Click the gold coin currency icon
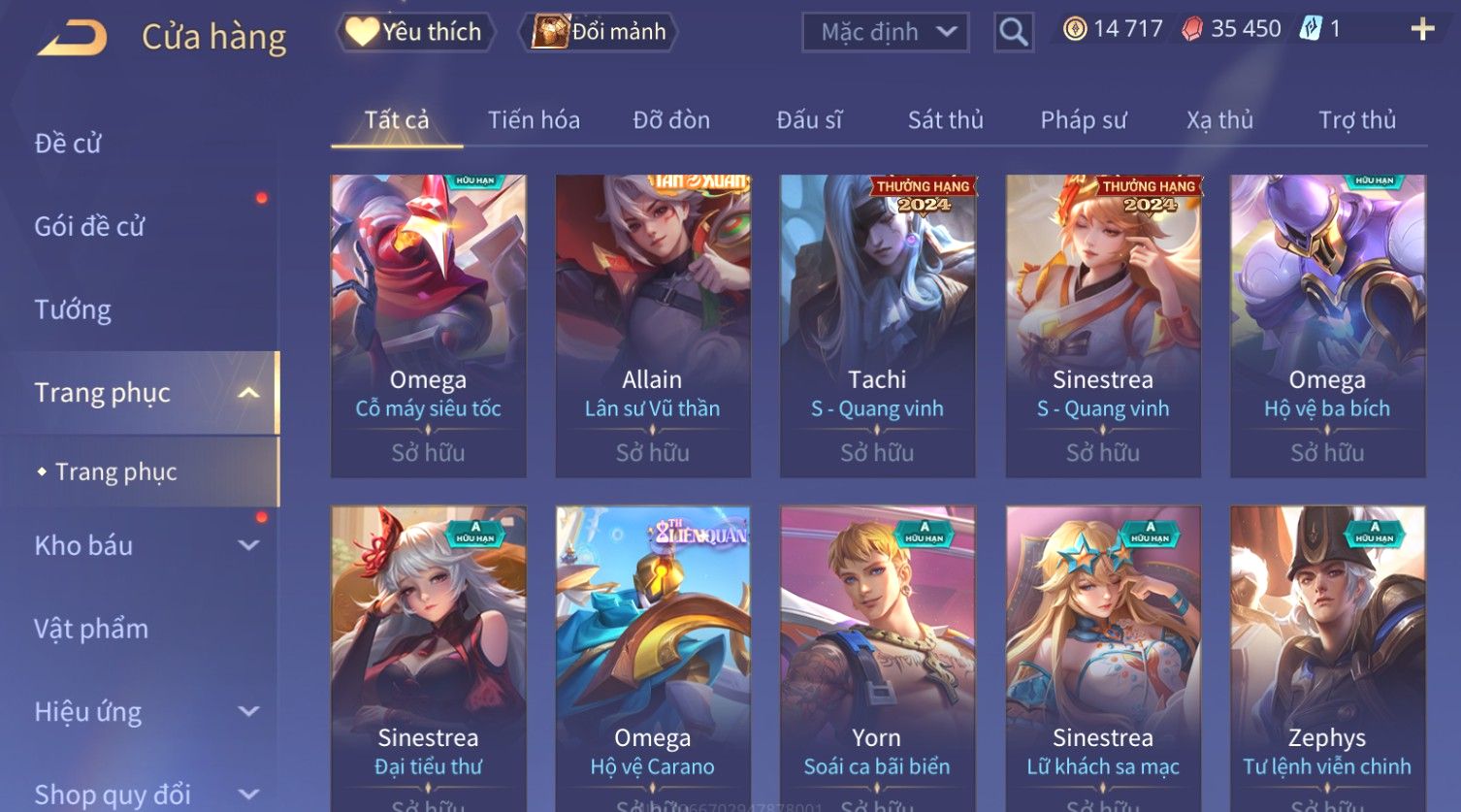The image size is (1461, 812). [x=1075, y=29]
